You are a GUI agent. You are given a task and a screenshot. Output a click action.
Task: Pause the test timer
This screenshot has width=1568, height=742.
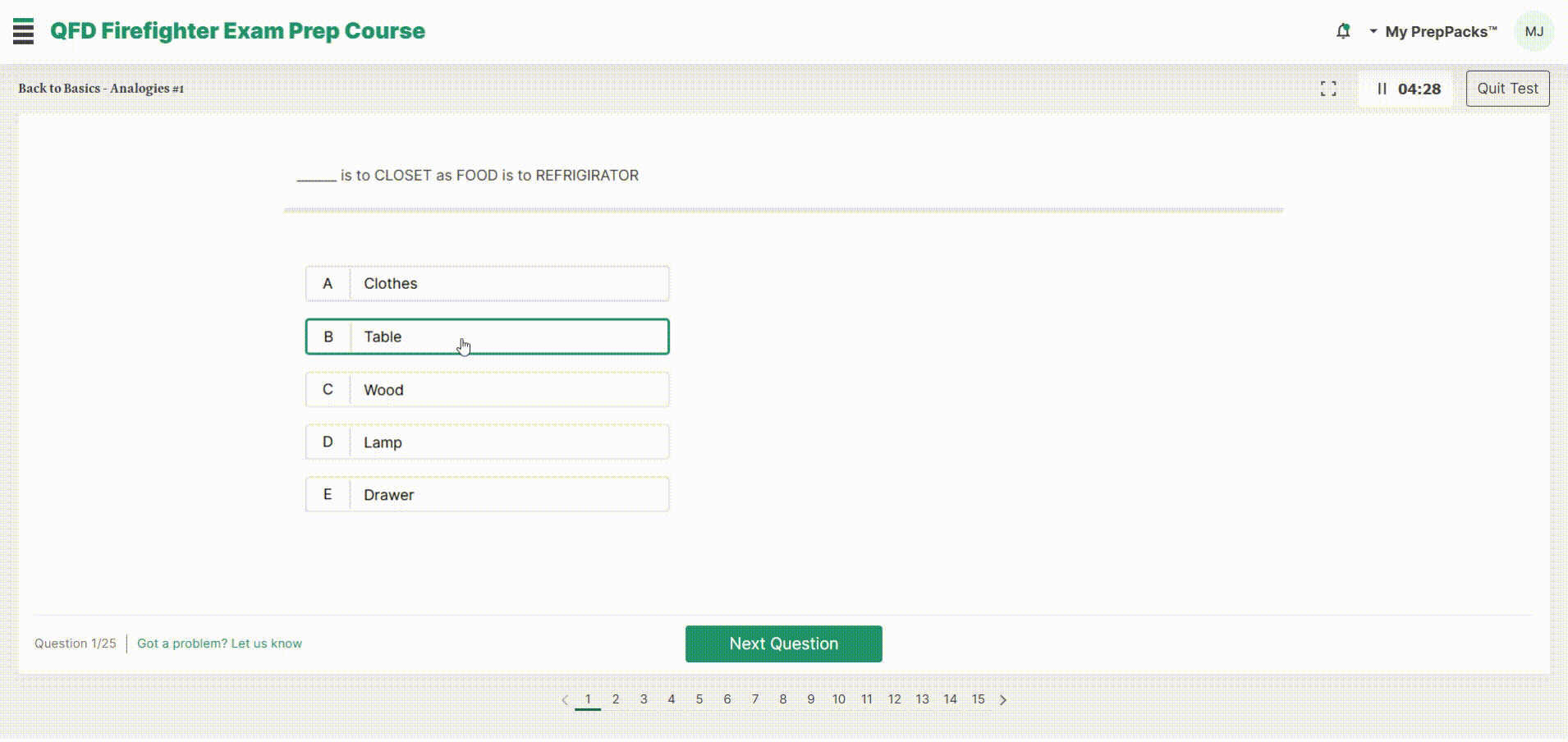tap(1382, 89)
